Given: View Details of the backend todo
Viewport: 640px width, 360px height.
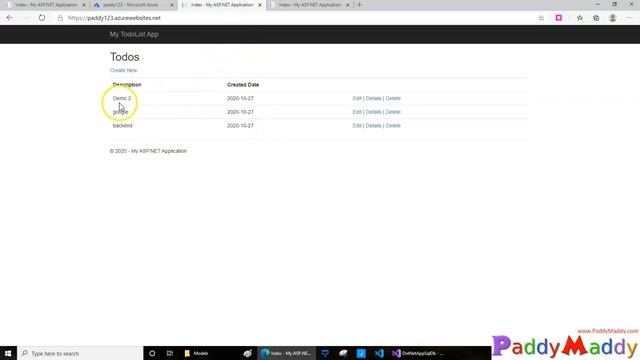Looking at the screenshot, I should point(373,126).
